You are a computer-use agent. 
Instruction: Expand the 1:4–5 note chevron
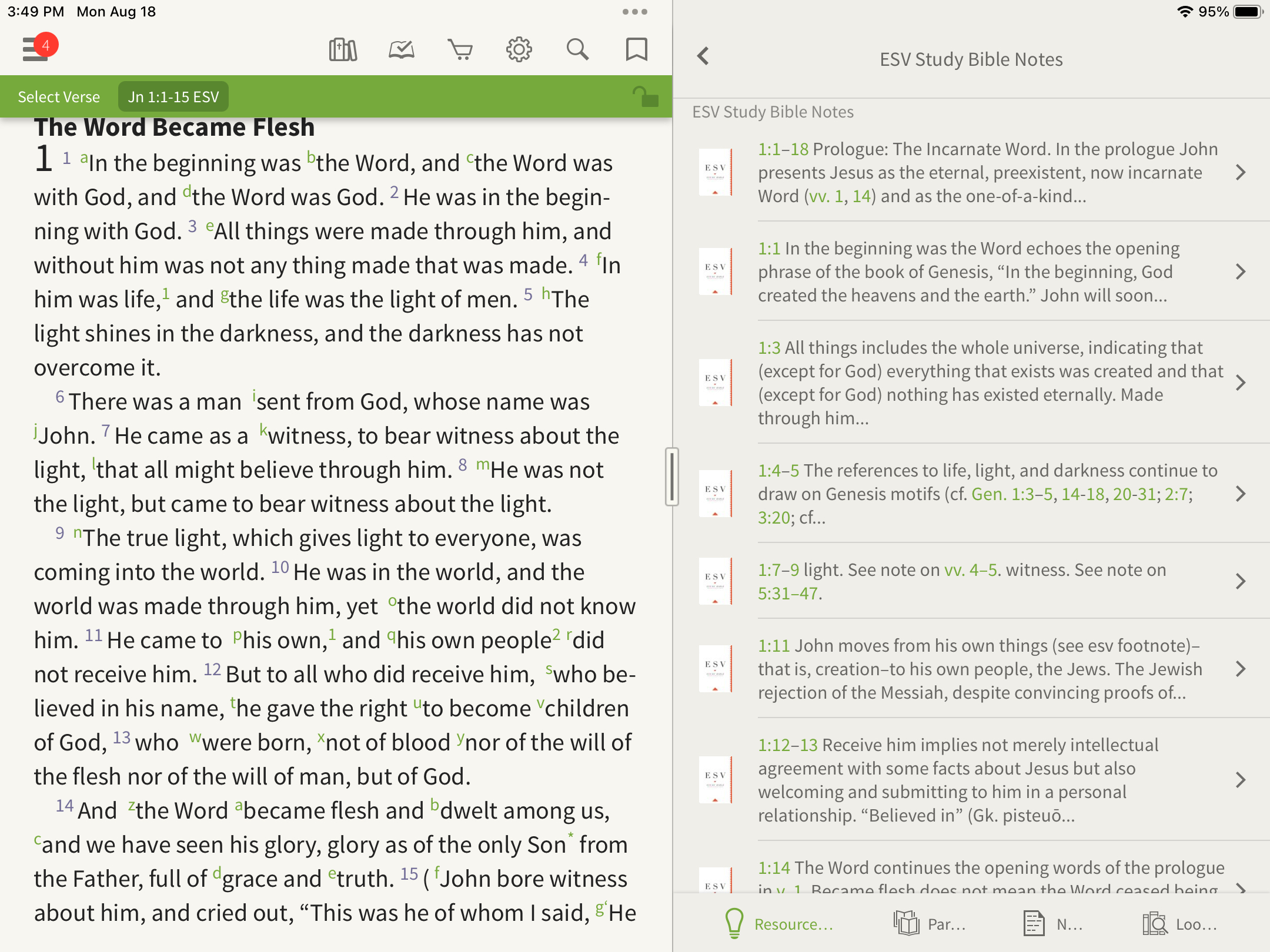pyautogui.click(x=1241, y=494)
